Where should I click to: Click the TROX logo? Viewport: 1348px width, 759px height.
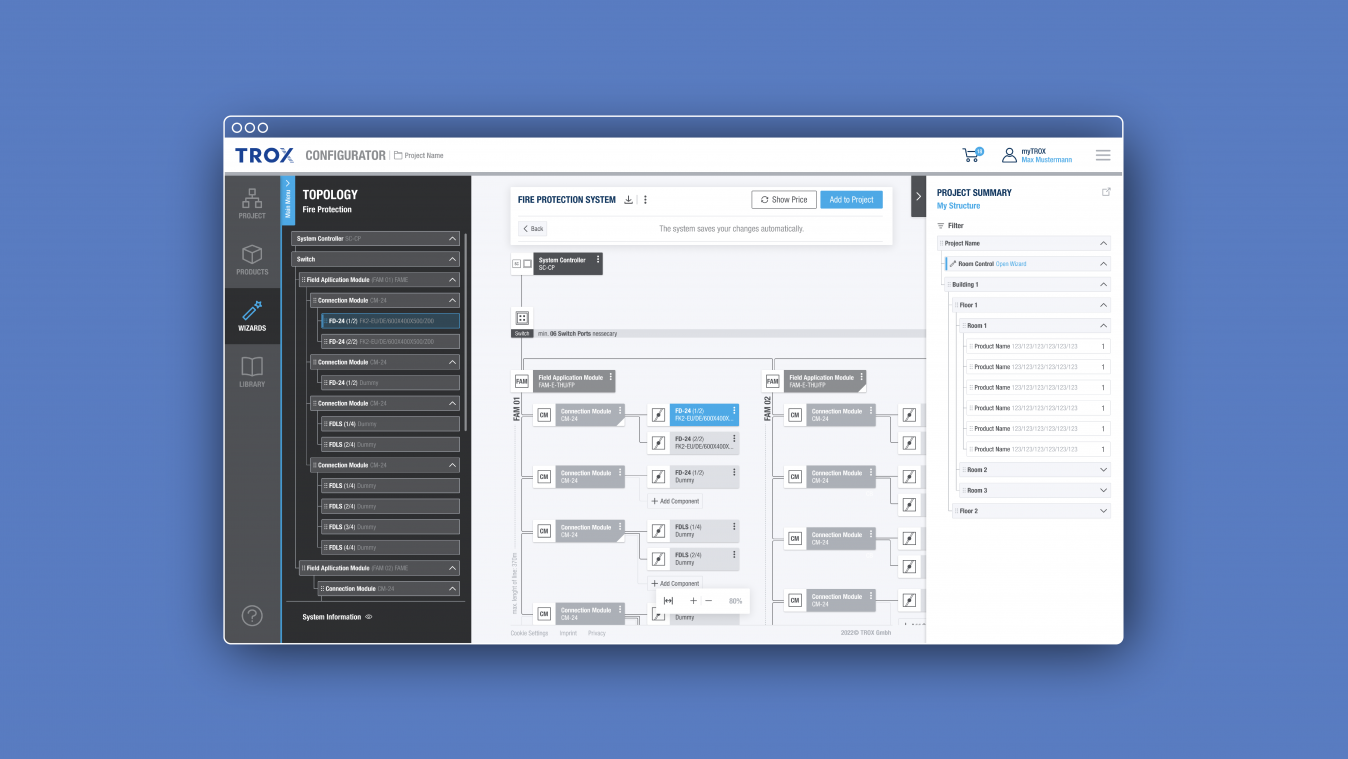click(x=264, y=155)
